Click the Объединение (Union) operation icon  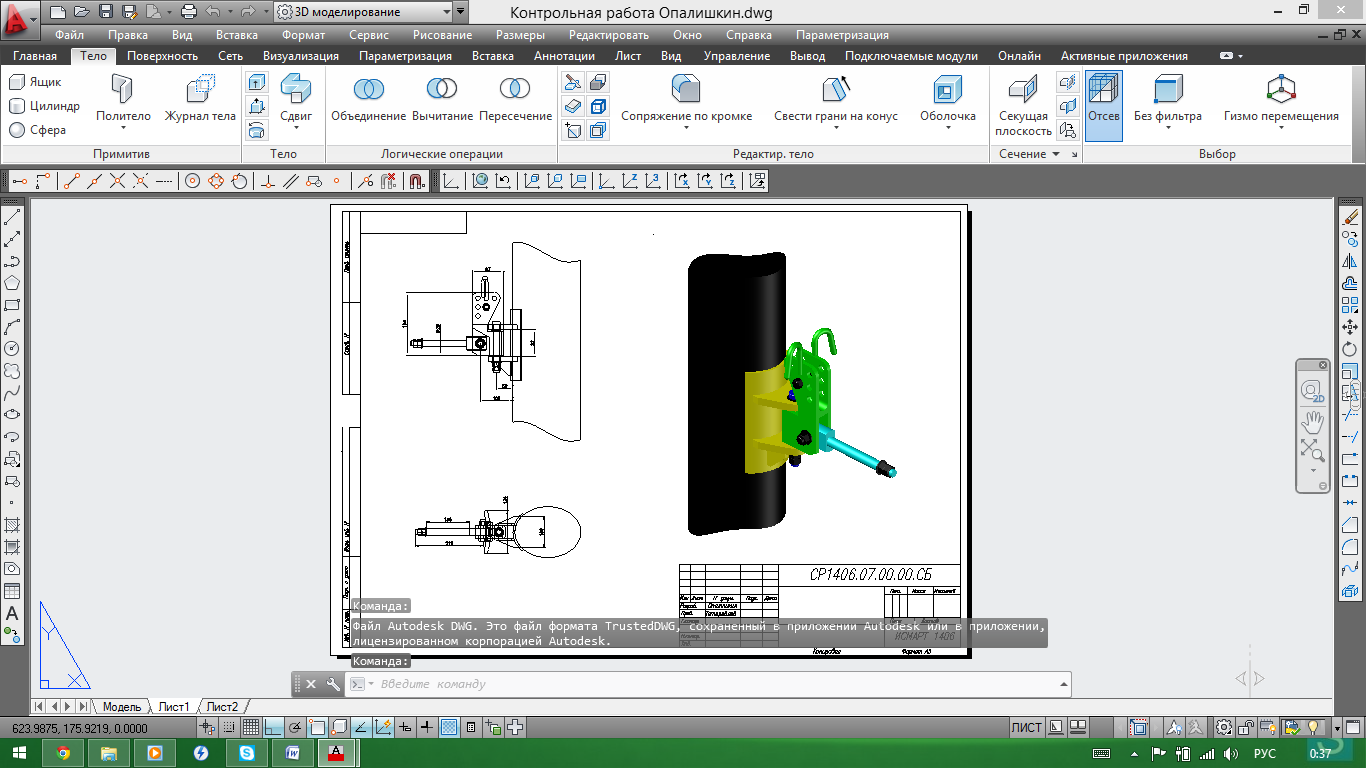[368, 100]
